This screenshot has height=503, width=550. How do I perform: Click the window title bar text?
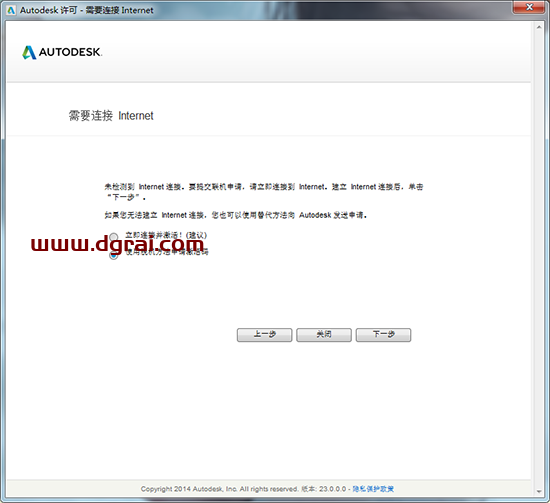pos(87,10)
